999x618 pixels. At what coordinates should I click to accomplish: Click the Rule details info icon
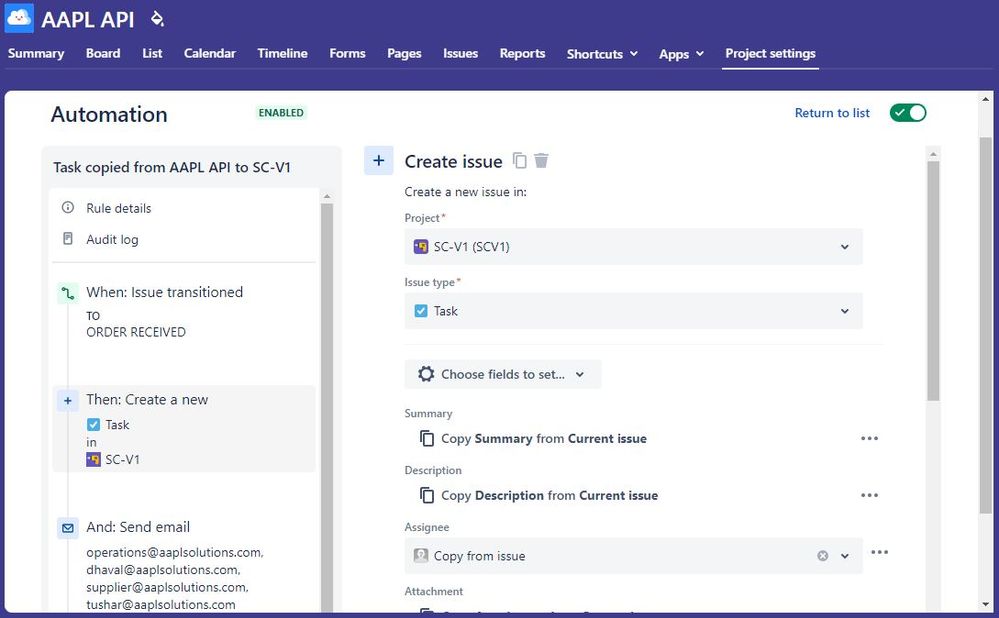(x=68, y=208)
